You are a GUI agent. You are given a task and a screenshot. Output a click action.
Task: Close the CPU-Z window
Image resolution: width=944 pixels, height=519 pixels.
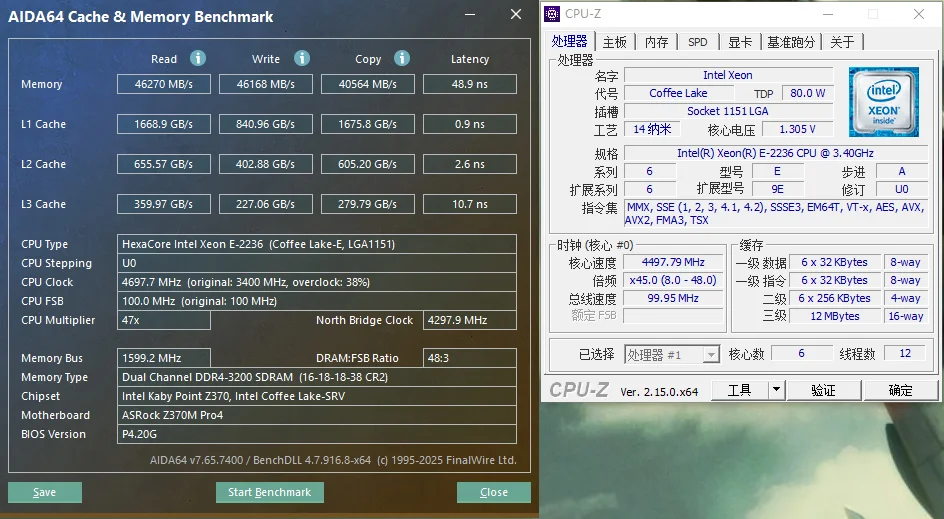919,14
